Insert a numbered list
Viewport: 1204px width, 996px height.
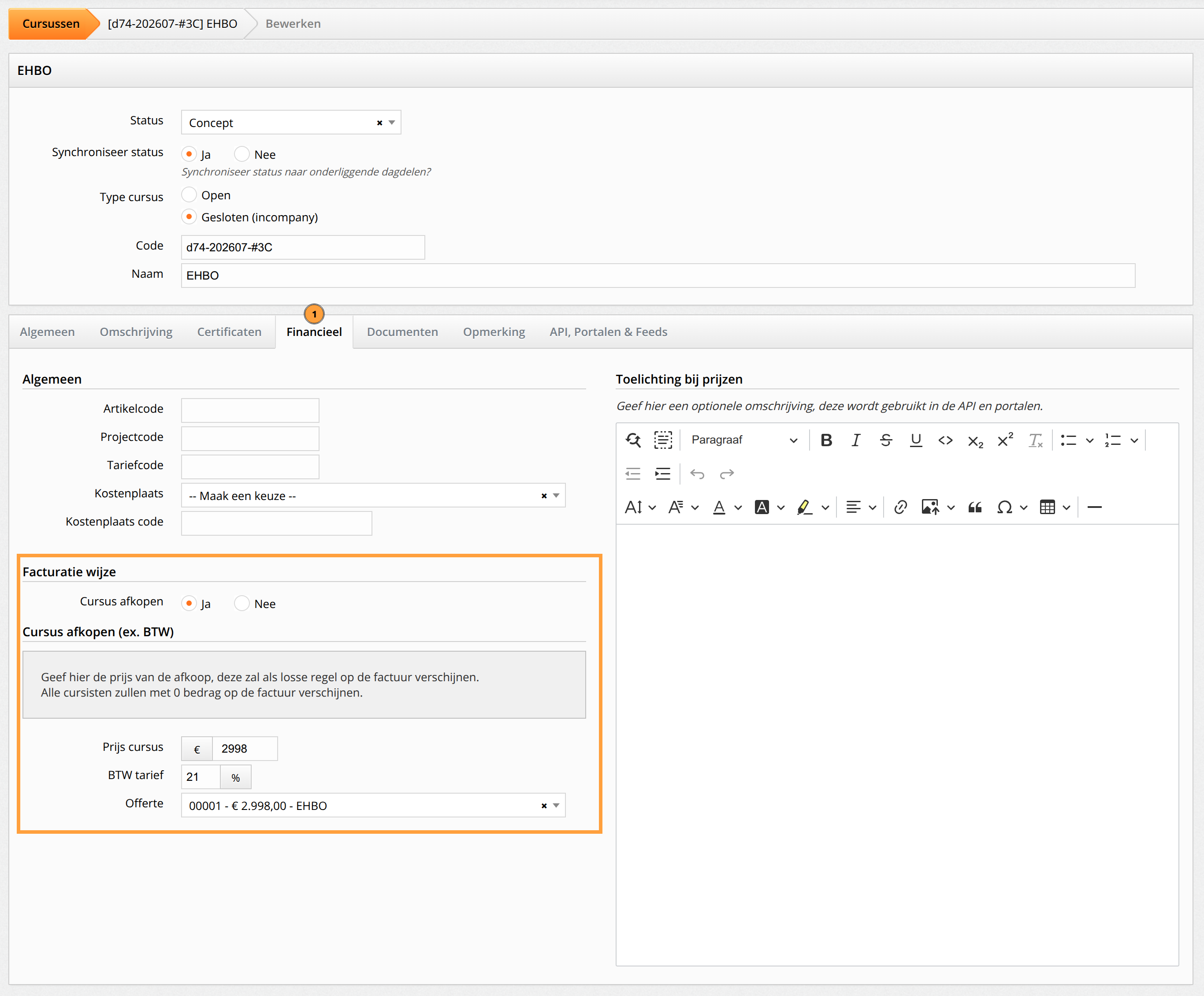click(1113, 440)
